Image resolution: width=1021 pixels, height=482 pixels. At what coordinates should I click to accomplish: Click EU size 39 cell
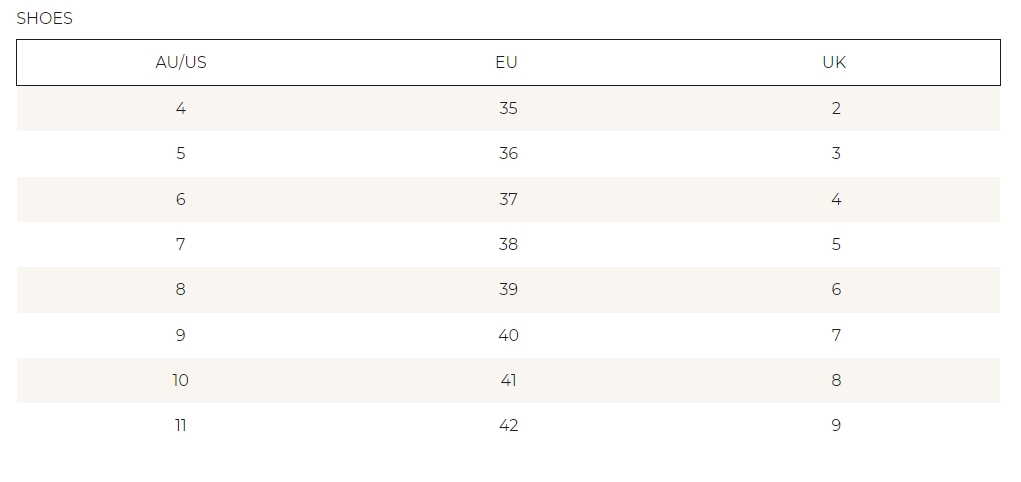[x=508, y=289]
